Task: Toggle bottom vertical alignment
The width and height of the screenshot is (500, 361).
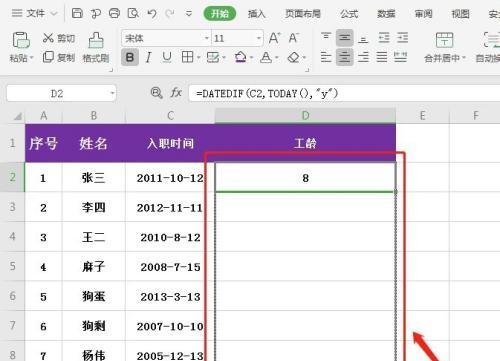Action: click(363, 39)
